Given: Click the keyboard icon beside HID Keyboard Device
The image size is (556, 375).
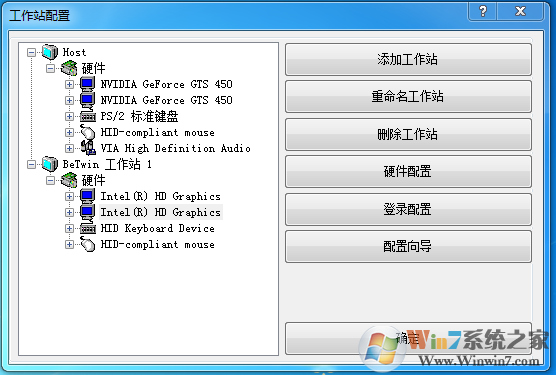Looking at the screenshot, I should point(88,229).
